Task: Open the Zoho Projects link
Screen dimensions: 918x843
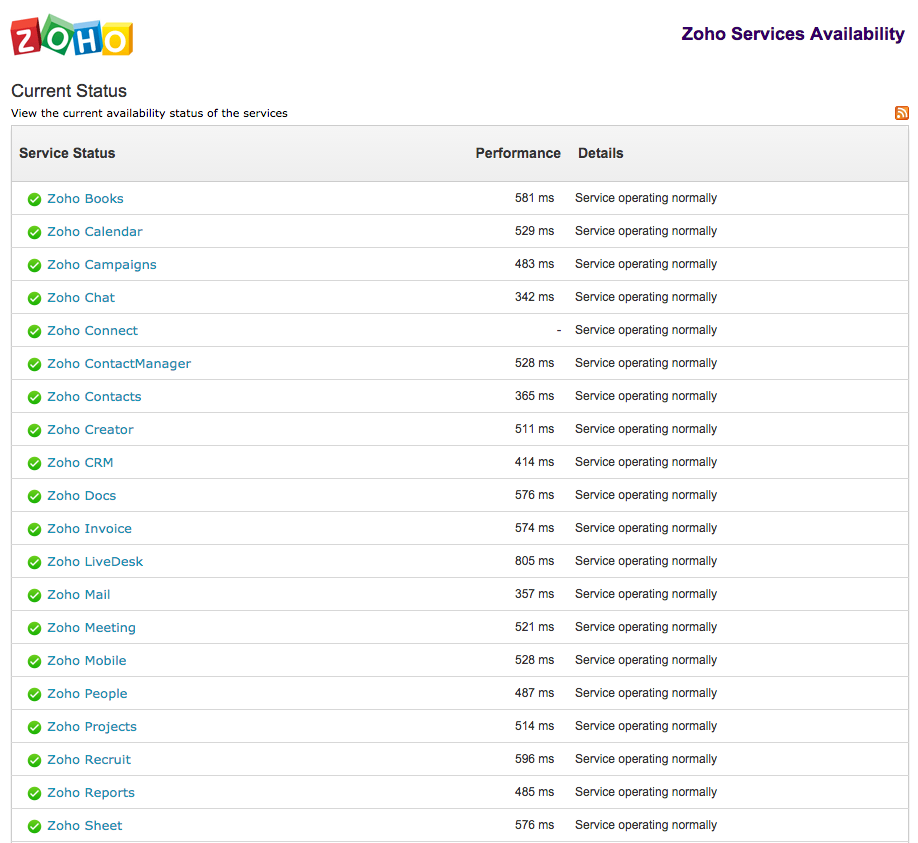Action: click(x=92, y=727)
